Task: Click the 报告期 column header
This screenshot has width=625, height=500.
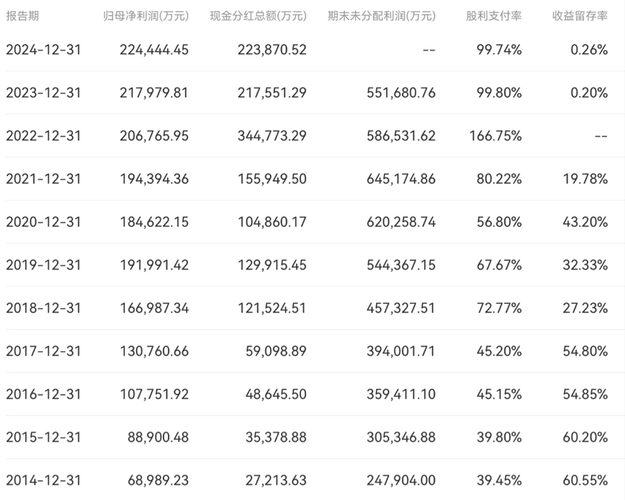Action: 22,16
